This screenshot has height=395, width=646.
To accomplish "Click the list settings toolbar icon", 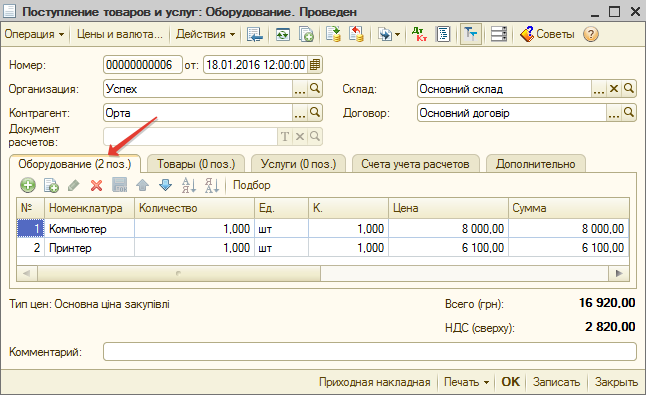I will pyautogui.click(x=499, y=34).
